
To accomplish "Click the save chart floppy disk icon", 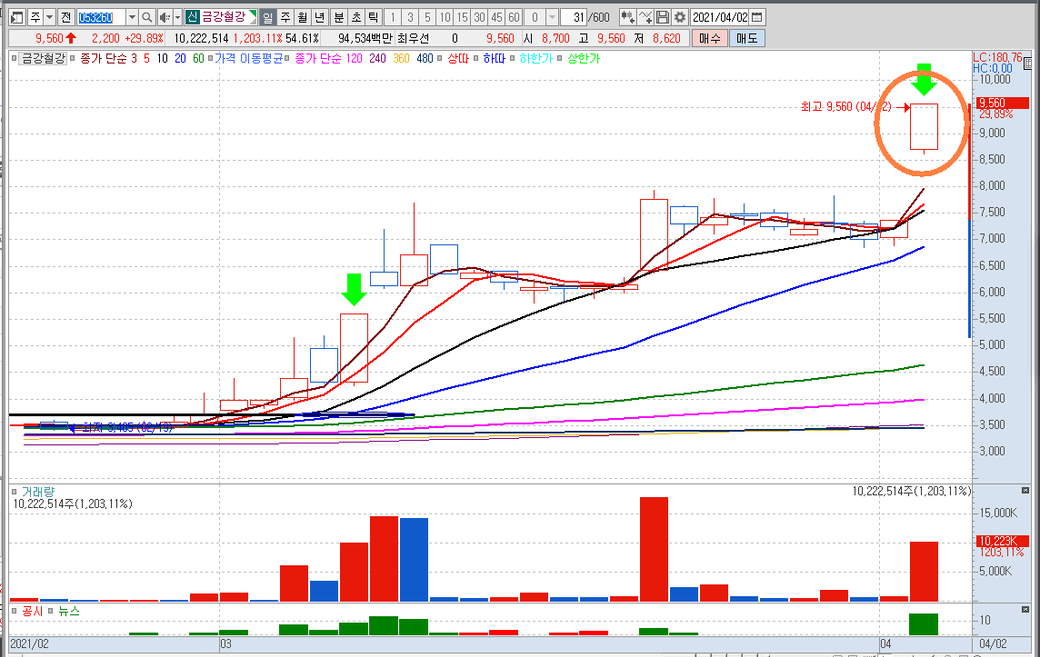I will [x=662, y=18].
